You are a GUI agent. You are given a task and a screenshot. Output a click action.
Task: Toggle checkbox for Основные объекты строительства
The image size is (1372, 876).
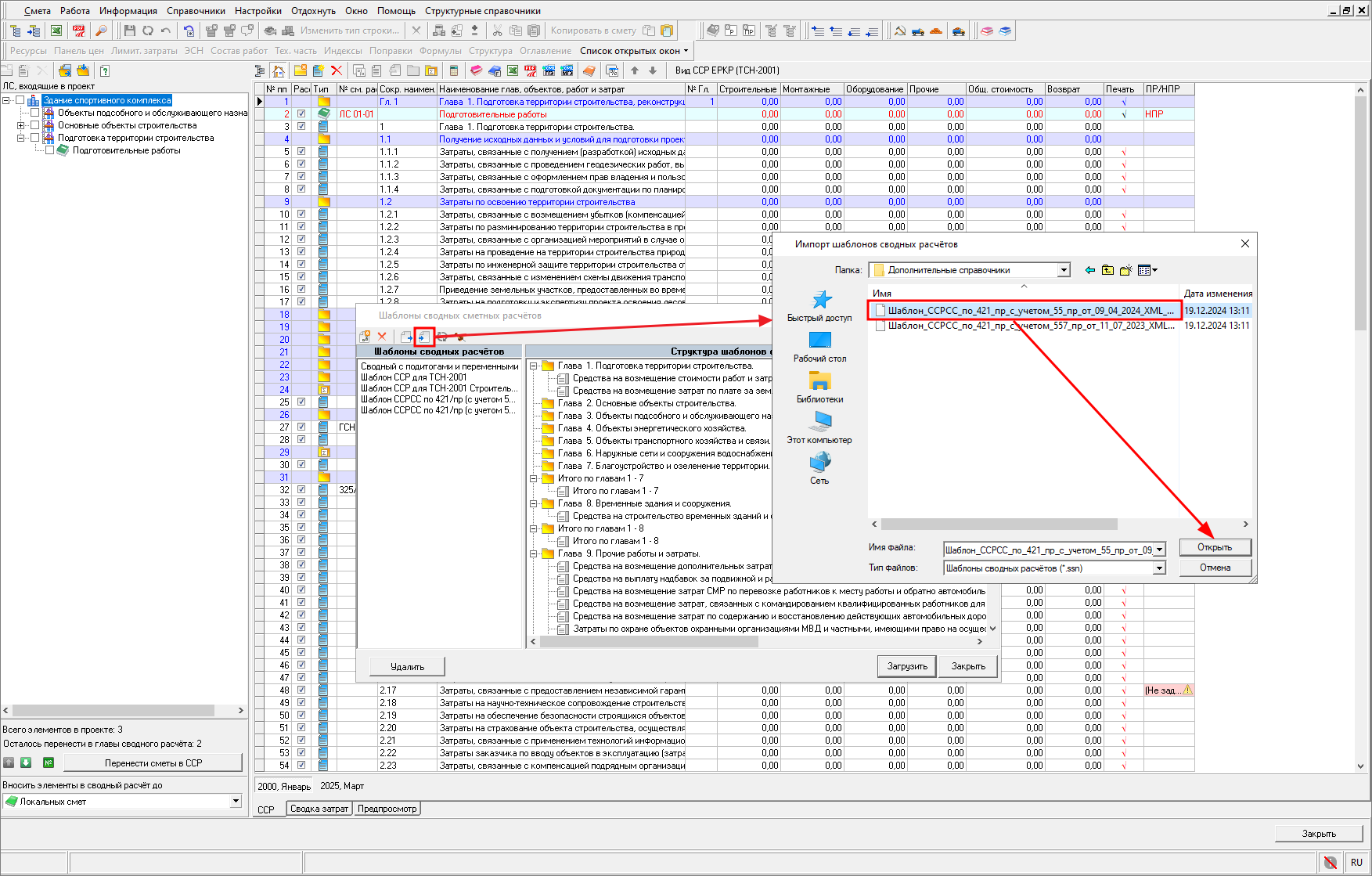[x=34, y=125]
